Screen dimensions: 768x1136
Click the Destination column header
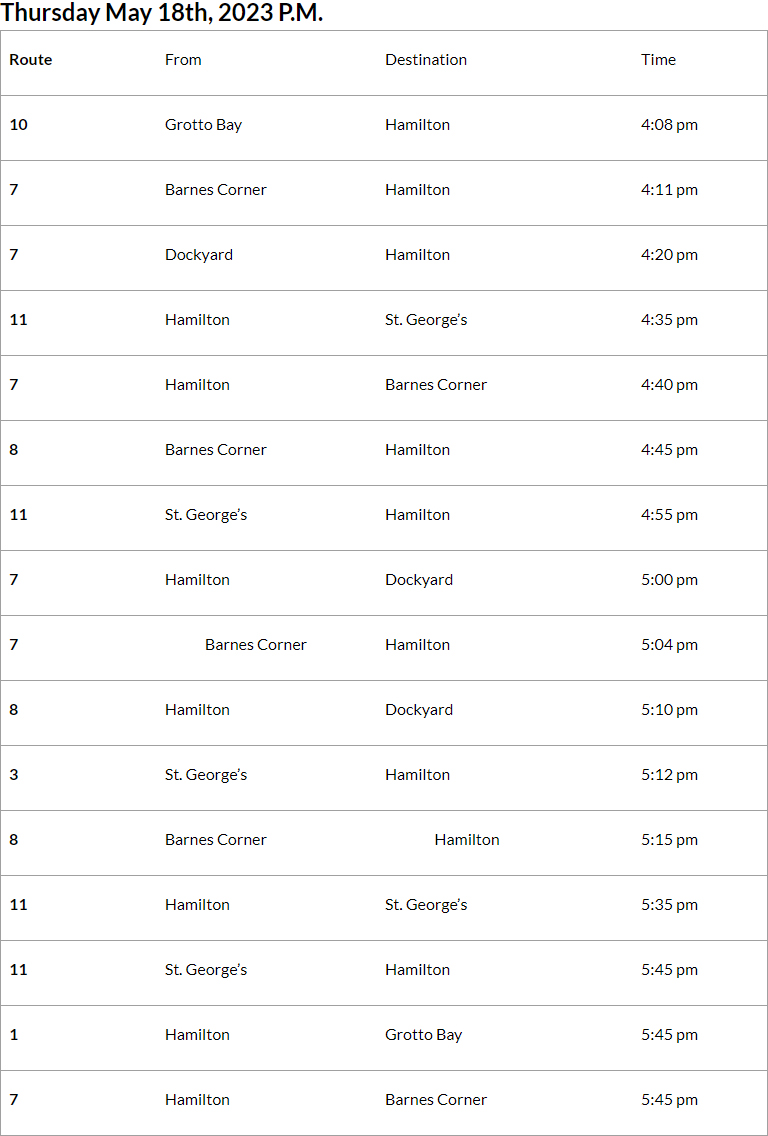426,60
